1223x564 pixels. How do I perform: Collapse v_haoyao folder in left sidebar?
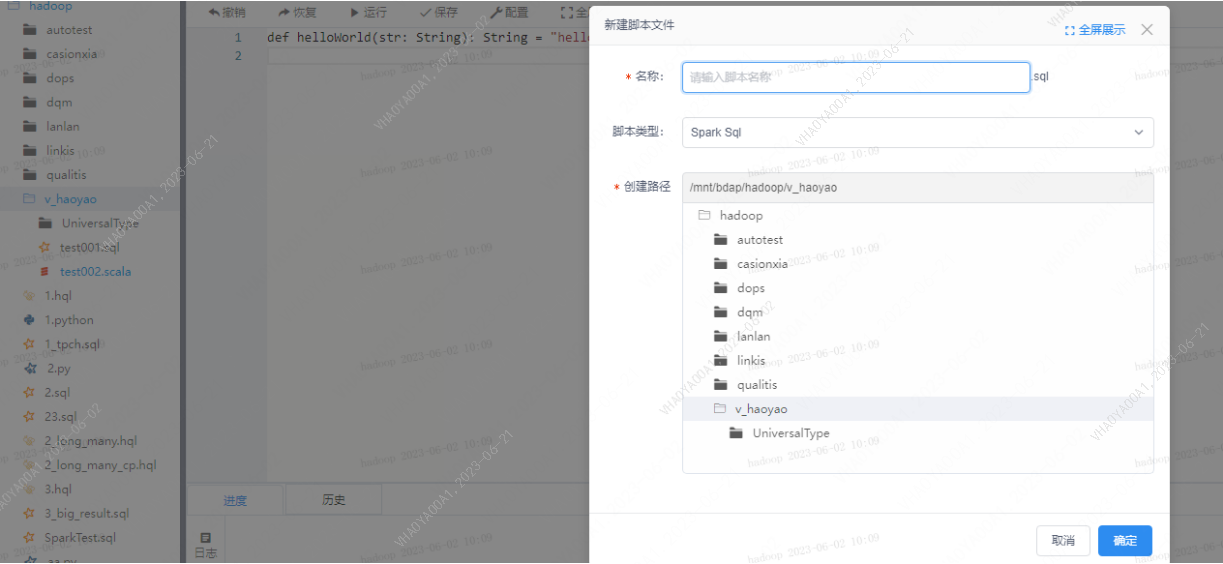(x=30, y=199)
